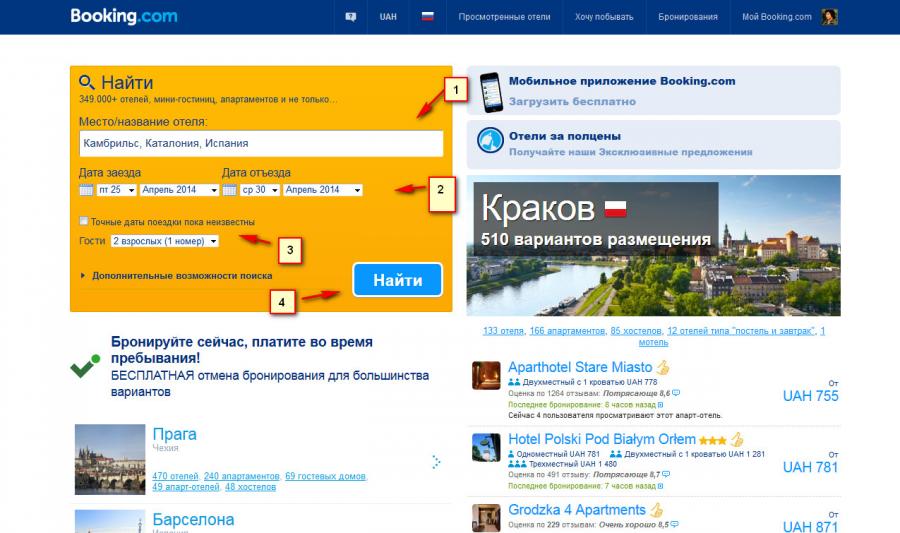The width and height of the screenshot is (900, 533).
Task: Click Получайте наши Эксклюзивные предложения
Action: pyautogui.click(x=630, y=152)
